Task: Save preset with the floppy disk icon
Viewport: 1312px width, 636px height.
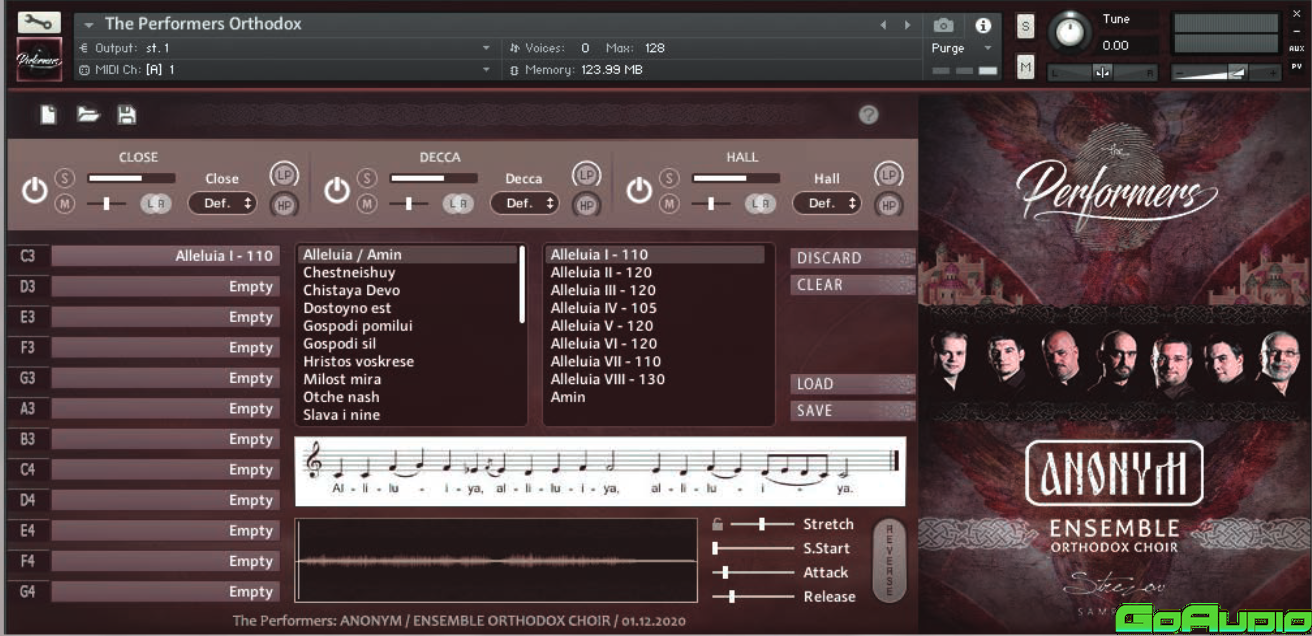Action: point(127,115)
